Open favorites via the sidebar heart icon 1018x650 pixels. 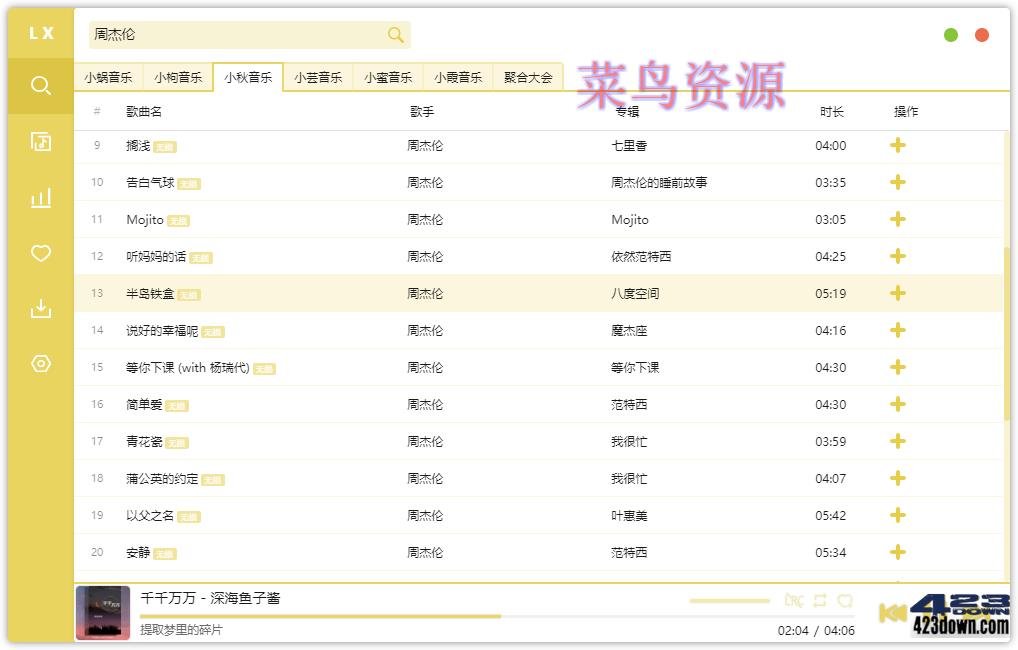[x=39, y=253]
